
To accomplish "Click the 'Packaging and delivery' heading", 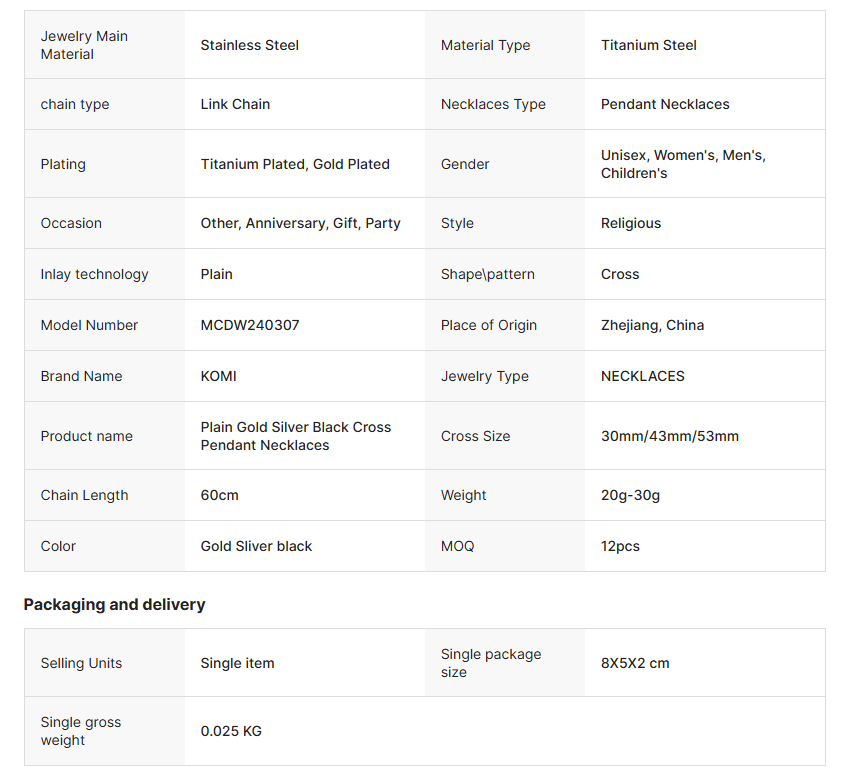I will (x=115, y=604).
